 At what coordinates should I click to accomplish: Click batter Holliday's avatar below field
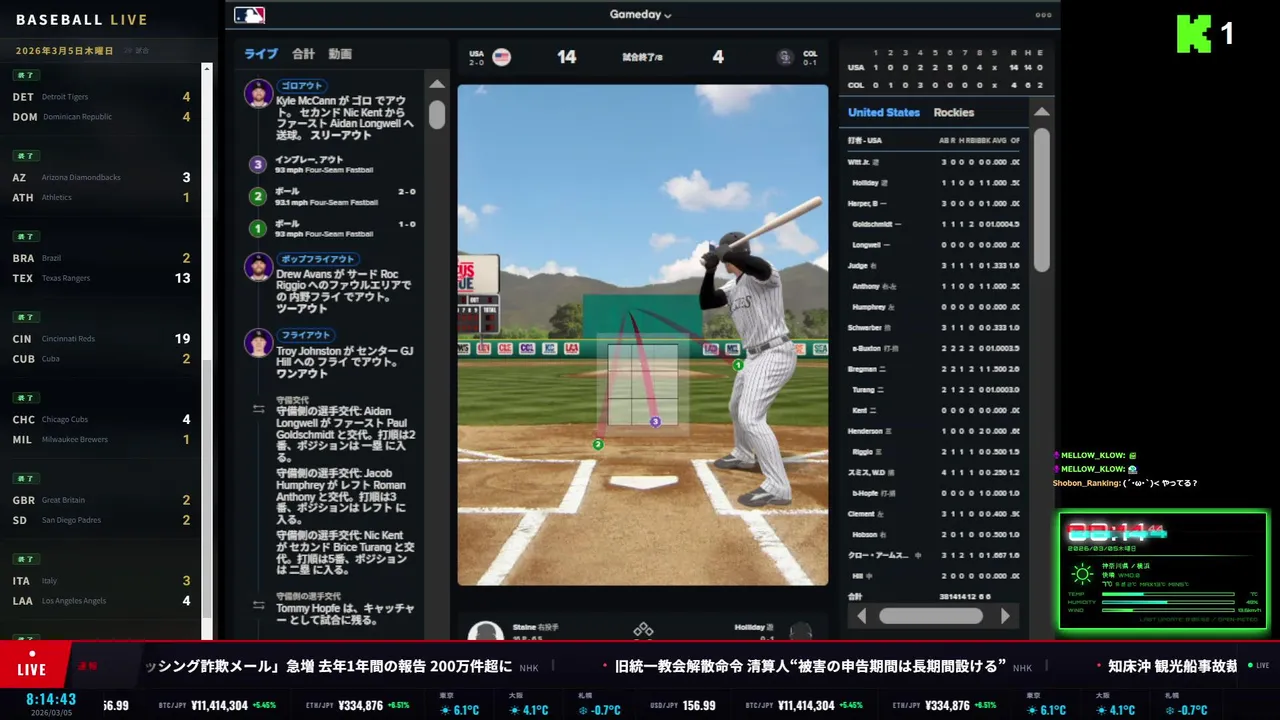[x=801, y=631]
